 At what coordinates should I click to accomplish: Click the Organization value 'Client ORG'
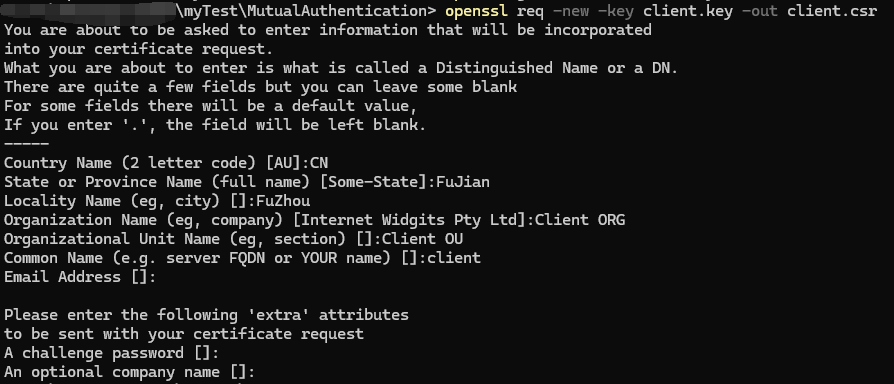(x=580, y=220)
